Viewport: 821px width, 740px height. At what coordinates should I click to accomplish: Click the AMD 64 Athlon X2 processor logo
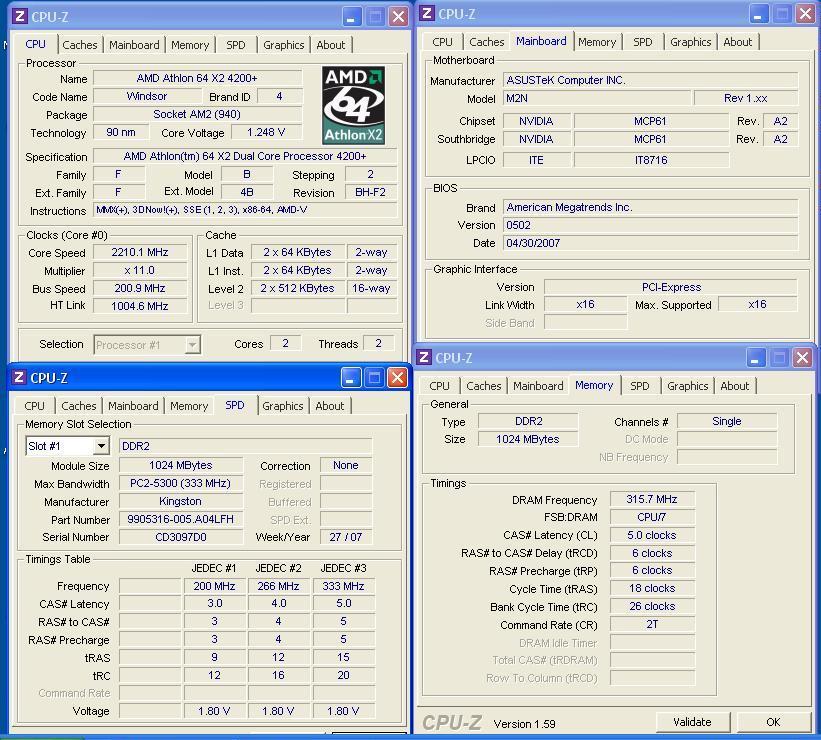pyautogui.click(x=353, y=105)
